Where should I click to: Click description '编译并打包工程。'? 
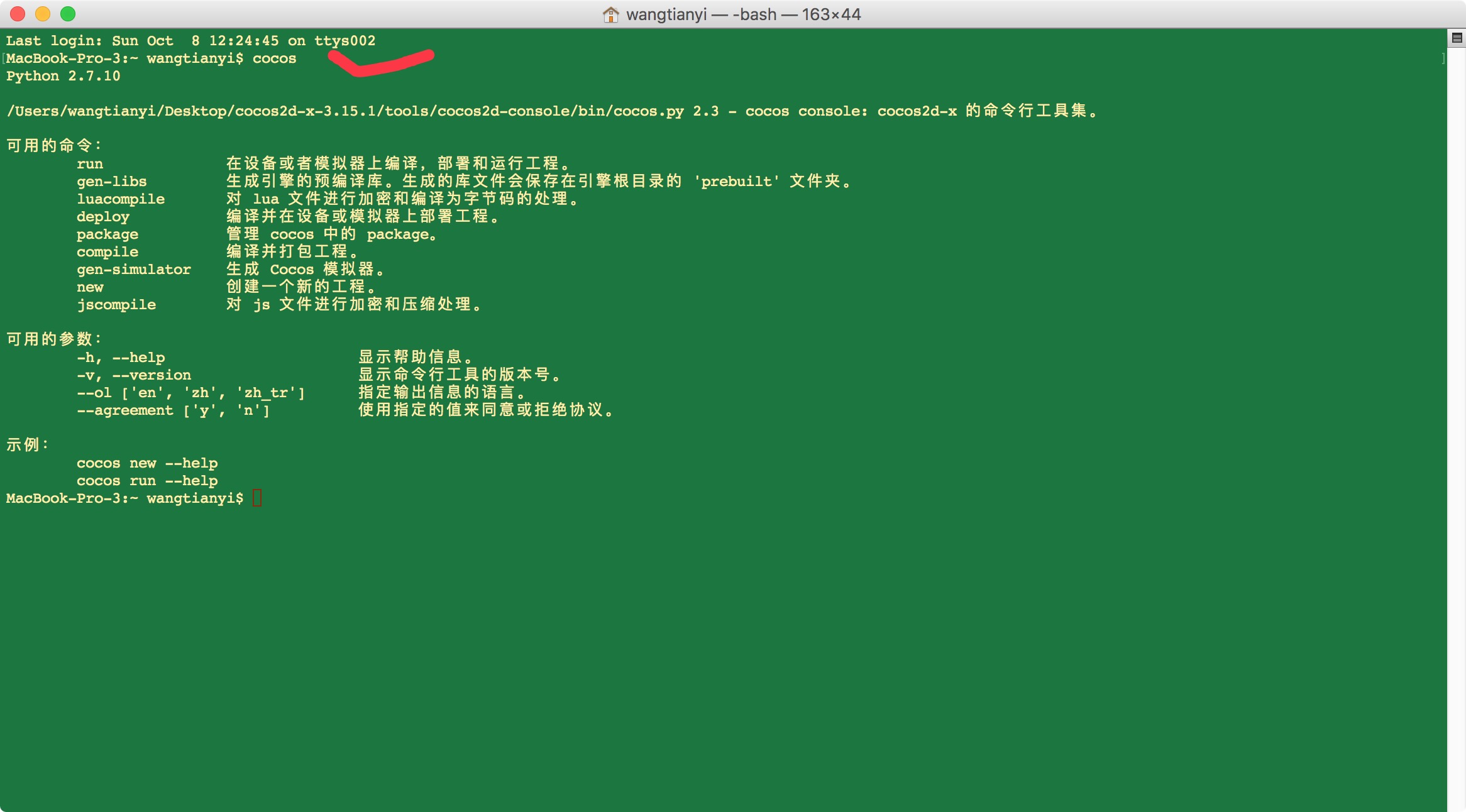(292, 251)
